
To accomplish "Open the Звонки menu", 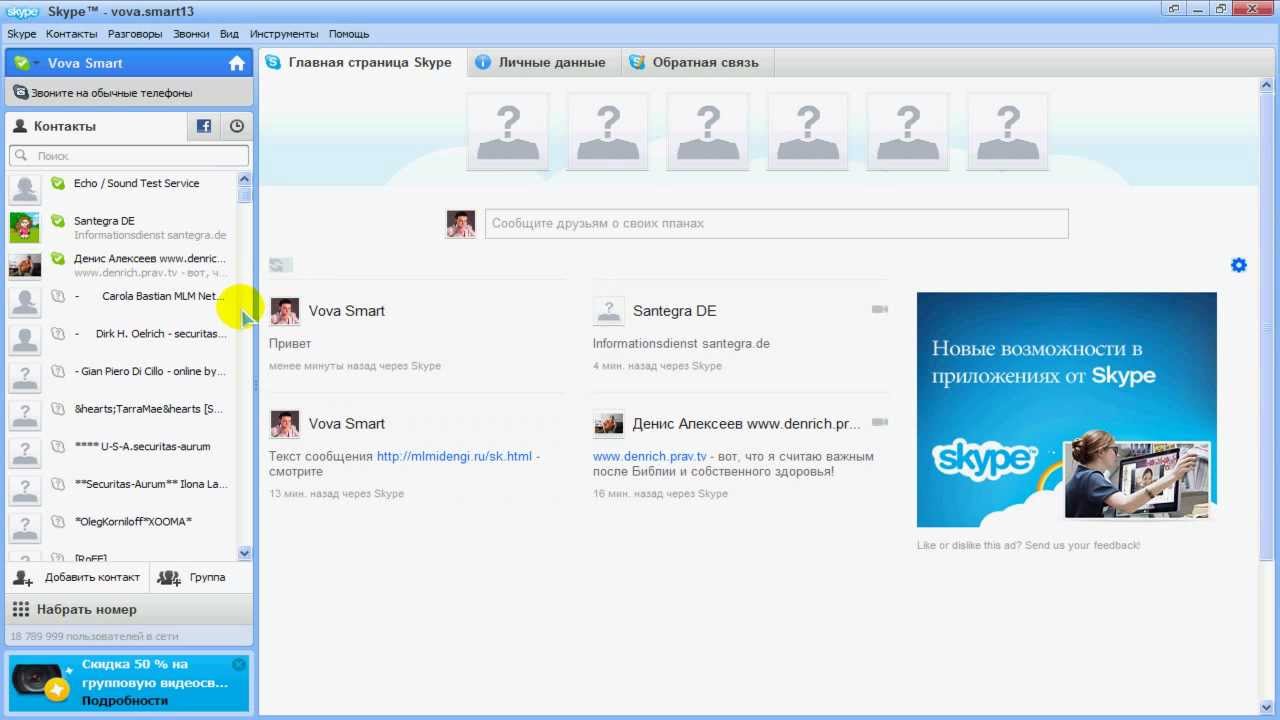I will (x=191, y=34).
